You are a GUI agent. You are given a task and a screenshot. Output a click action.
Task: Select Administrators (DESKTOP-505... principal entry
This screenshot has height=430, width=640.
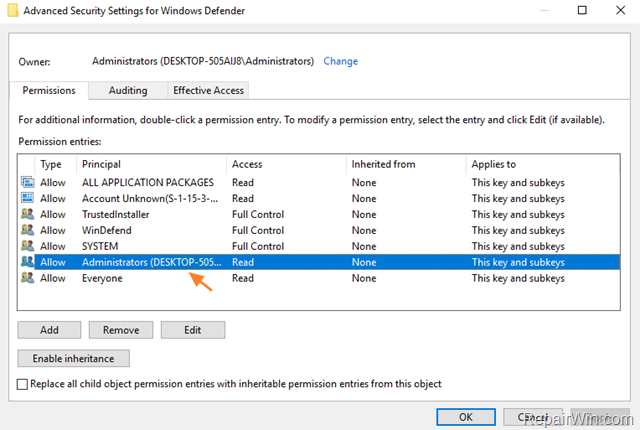(151, 262)
